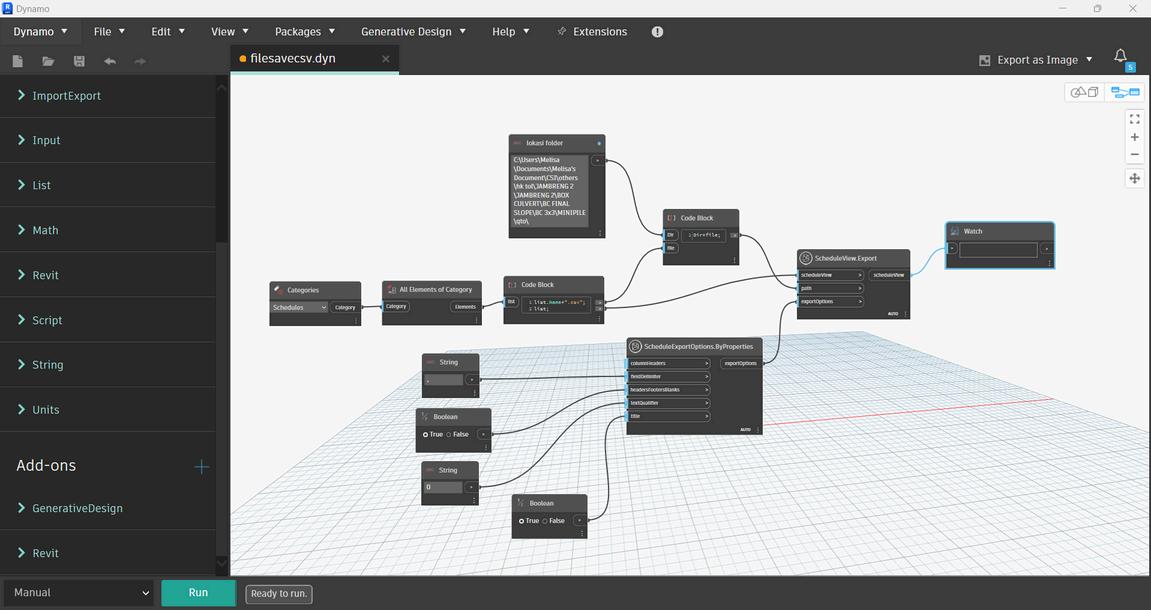The height and width of the screenshot is (610, 1151).
Task: Click the Add-ons heading
Action: pos(46,465)
